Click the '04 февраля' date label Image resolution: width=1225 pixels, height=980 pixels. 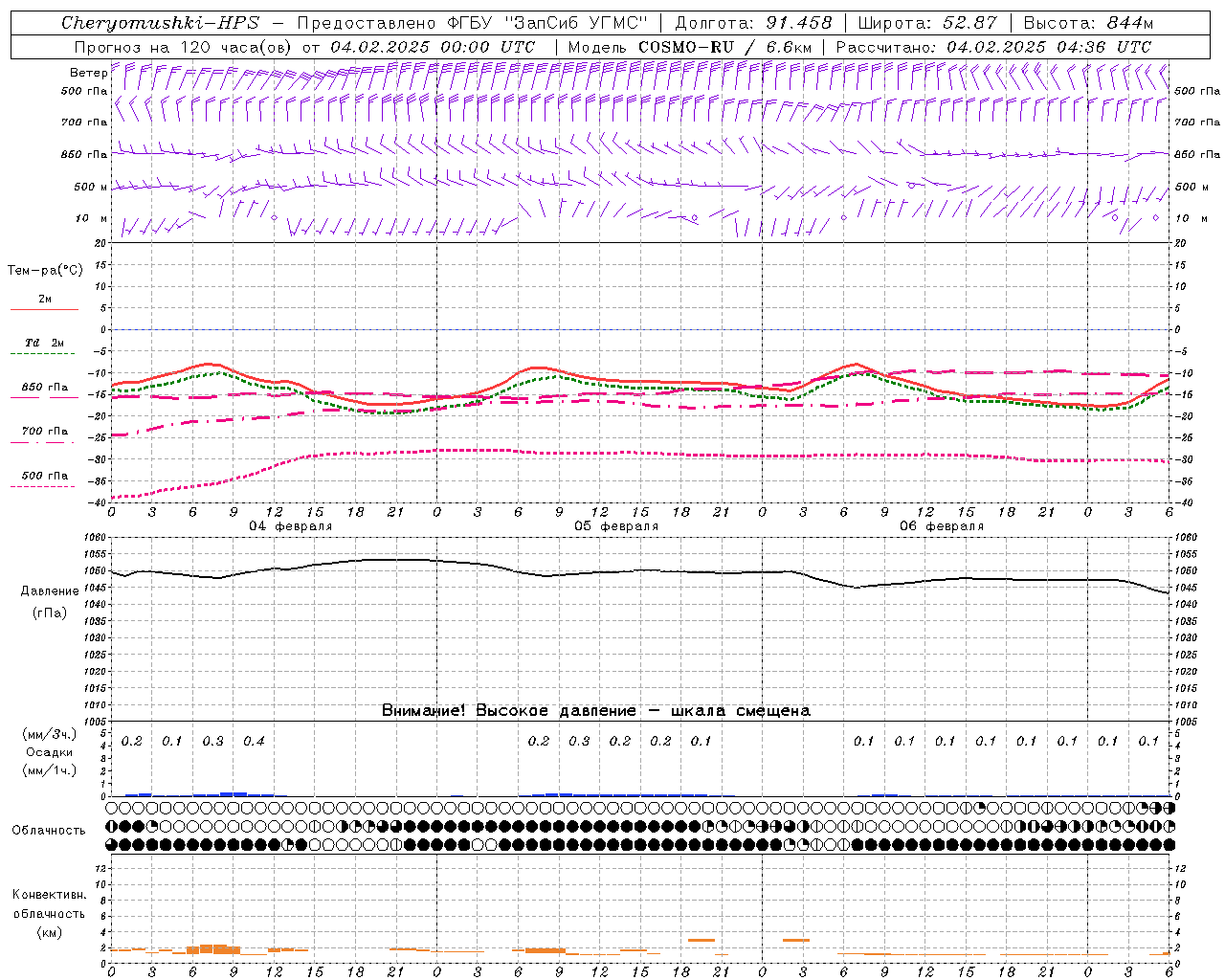click(291, 526)
